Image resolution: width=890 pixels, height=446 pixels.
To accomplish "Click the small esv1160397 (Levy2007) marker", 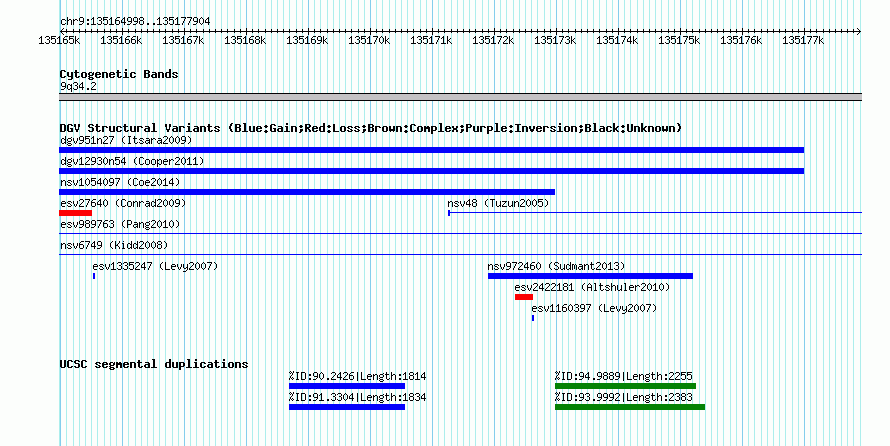I will pos(533,318).
